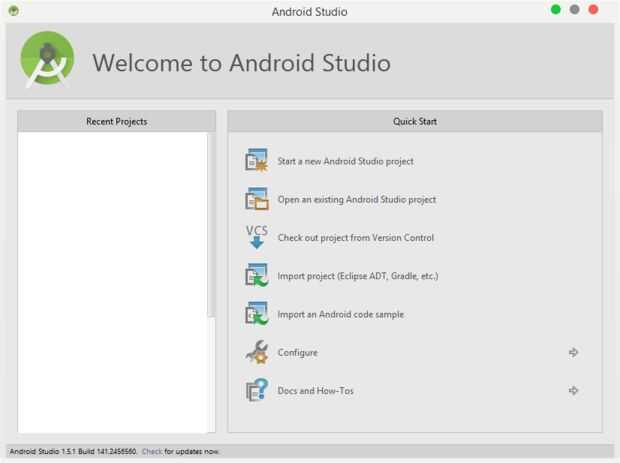Click the Android Studio 1.5.1 build text
Screen dimensions: 620x463
pyautogui.click(x=73, y=452)
